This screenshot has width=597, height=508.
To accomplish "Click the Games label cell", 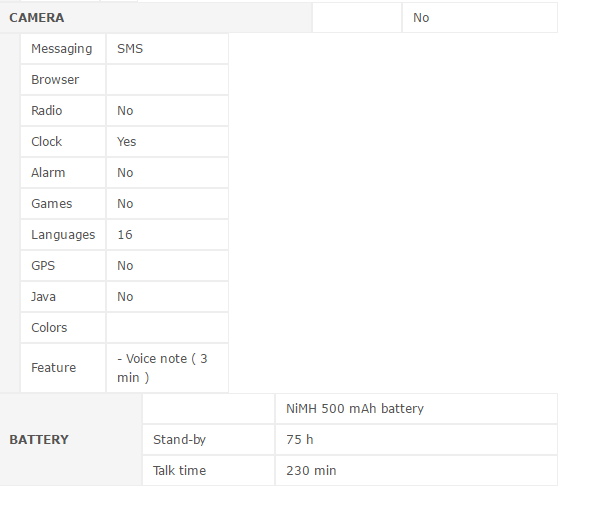I will [63, 204].
